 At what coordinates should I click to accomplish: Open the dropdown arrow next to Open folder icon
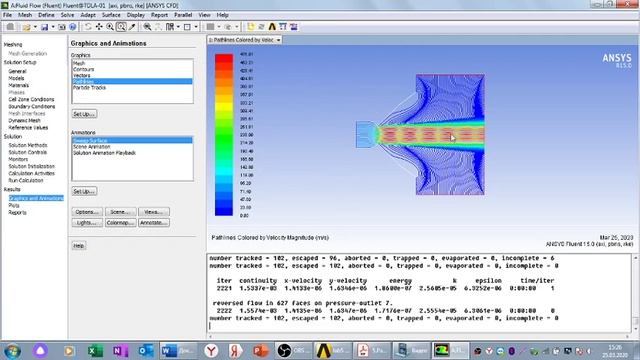tap(35, 27)
